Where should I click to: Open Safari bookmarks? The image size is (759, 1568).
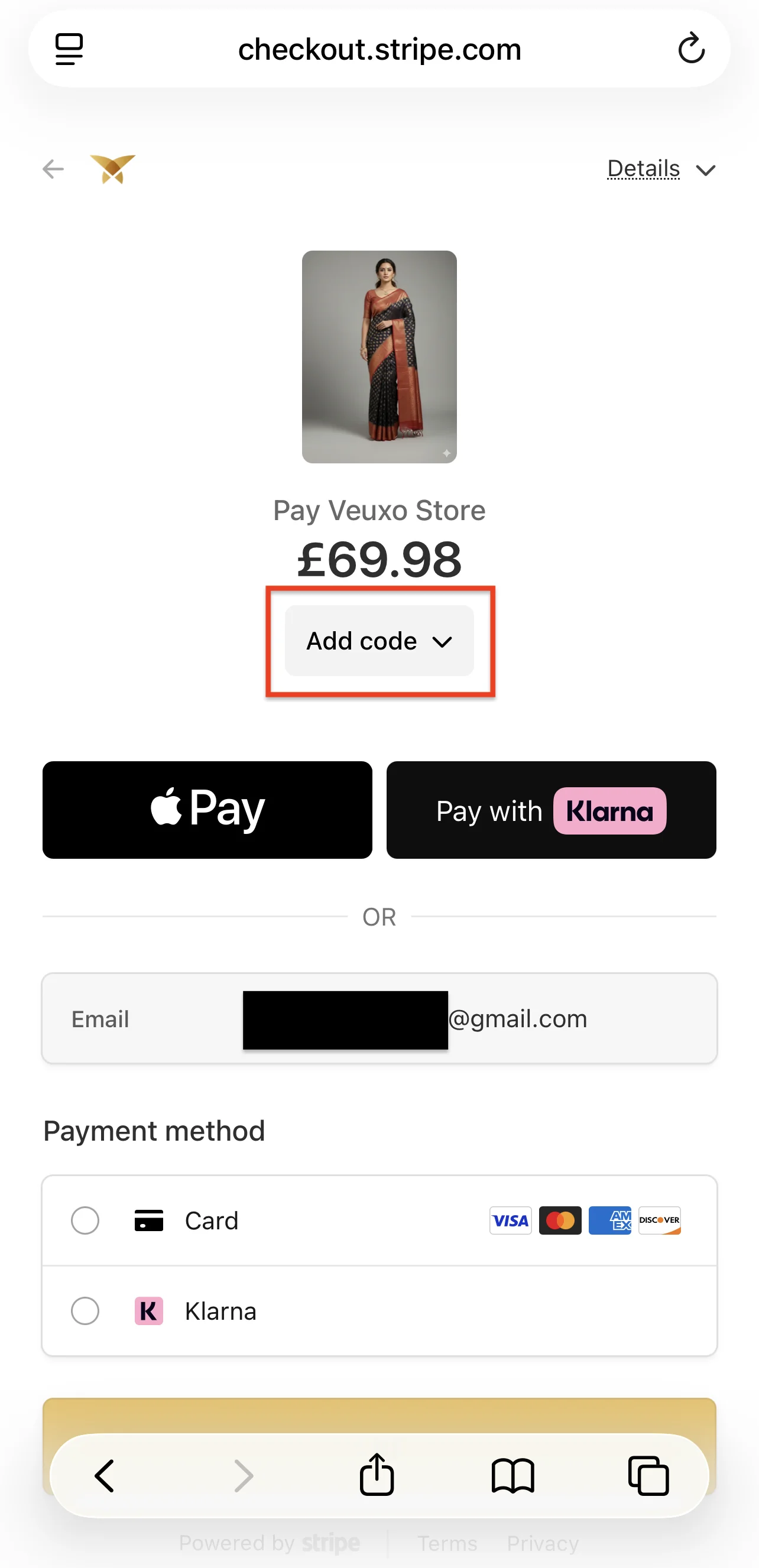click(x=513, y=1475)
